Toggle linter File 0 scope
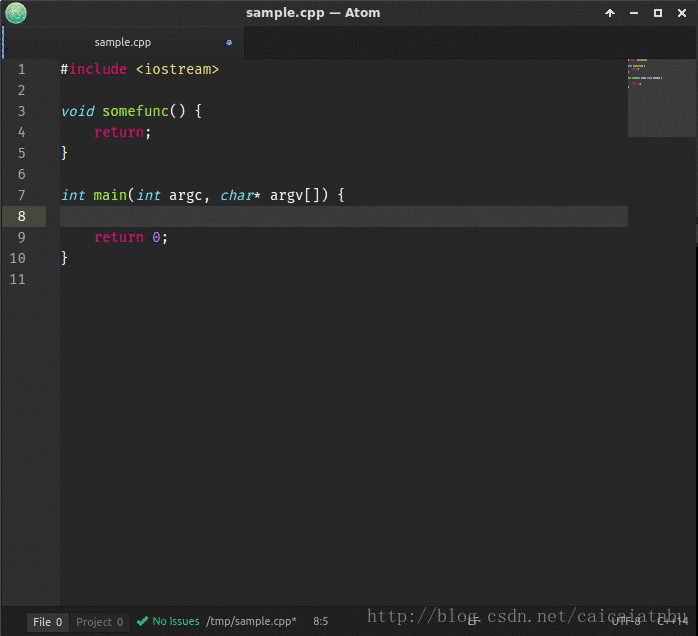This screenshot has width=698, height=636. (48, 621)
